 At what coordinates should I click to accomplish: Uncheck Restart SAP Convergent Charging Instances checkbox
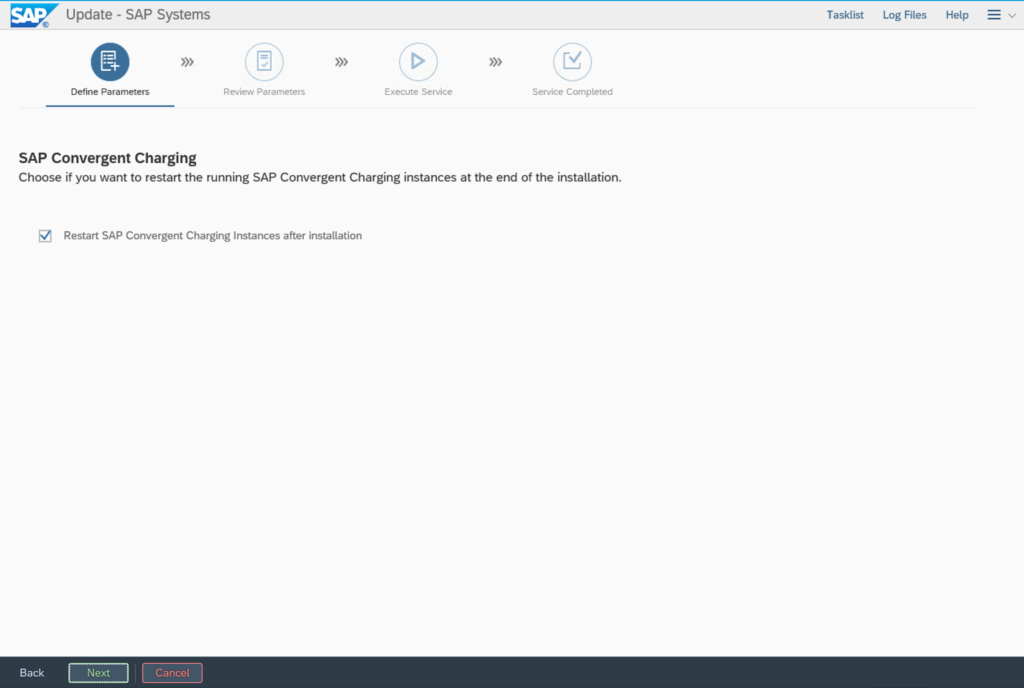click(x=45, y=236)
